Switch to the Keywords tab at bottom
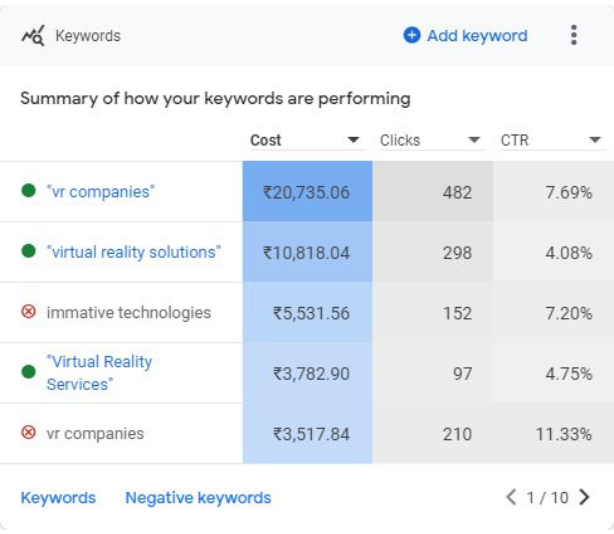Viewport: 614px width, 534px height. (58, 497)
